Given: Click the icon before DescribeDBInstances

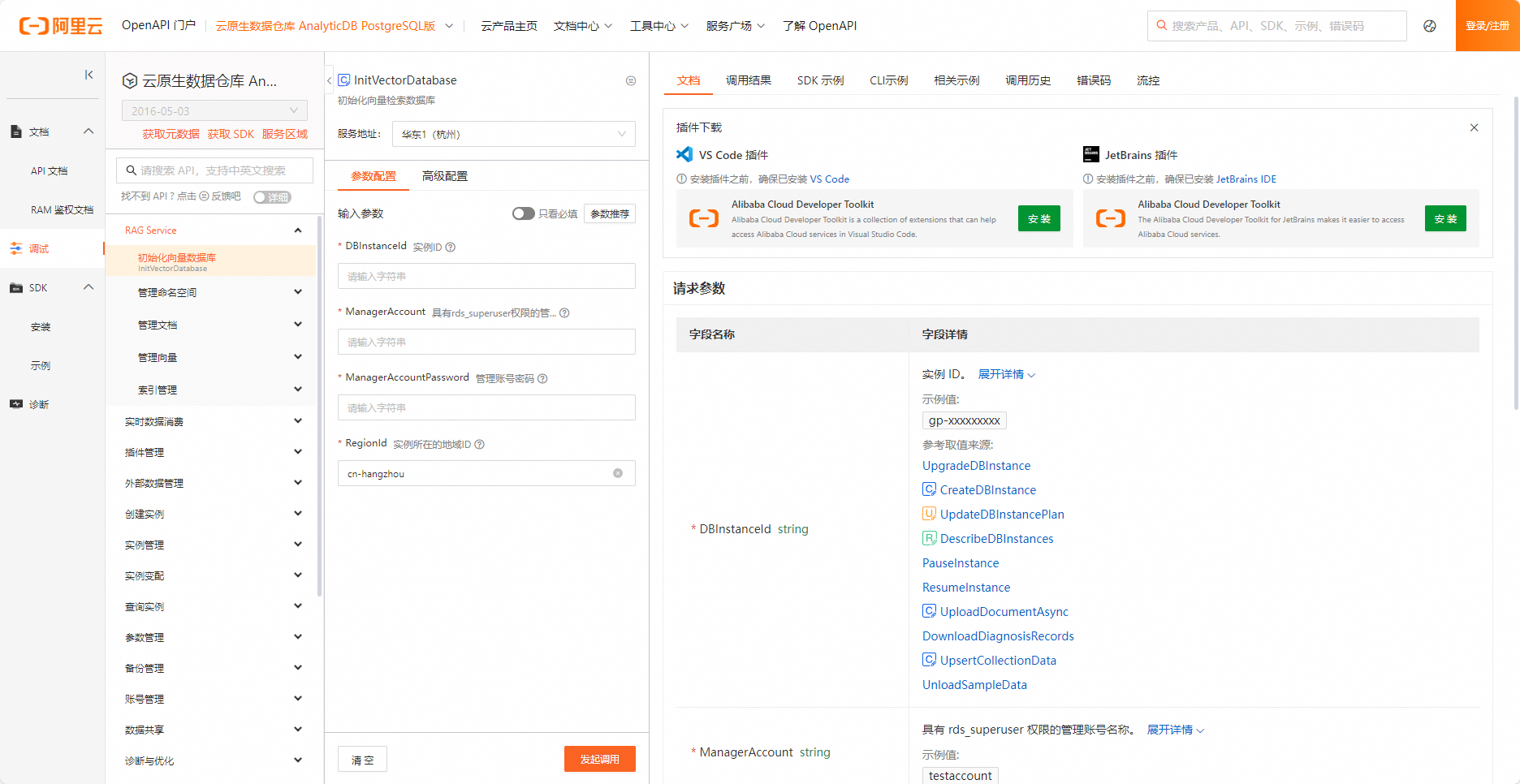Looking at the screenshot, I should (930, 538).
